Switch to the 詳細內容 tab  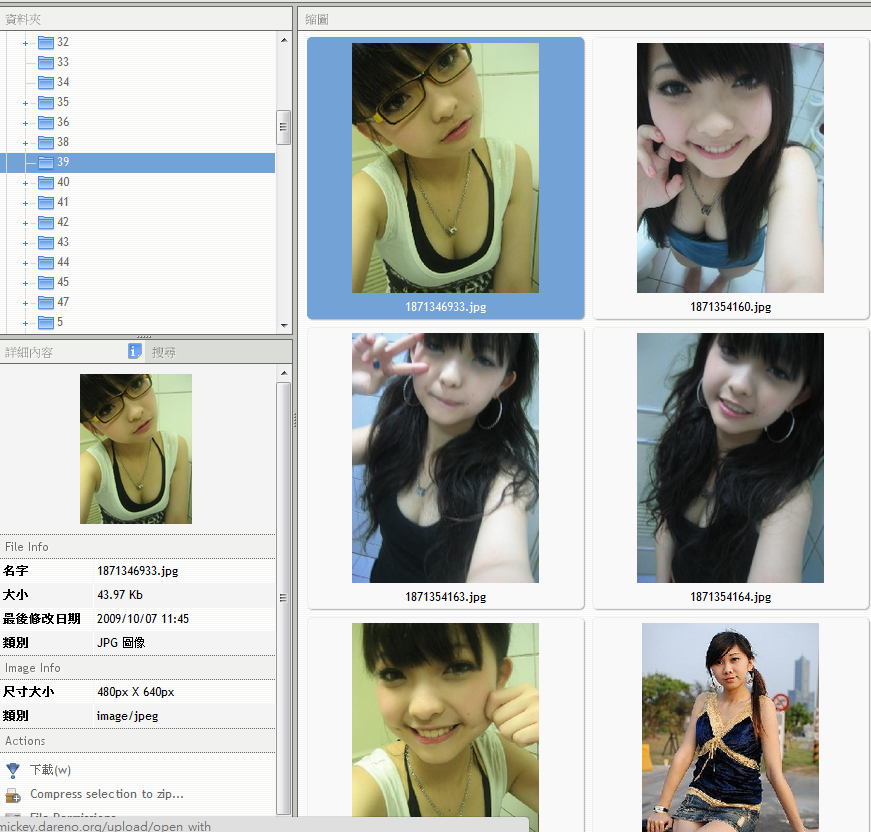(x=29, y=352)
